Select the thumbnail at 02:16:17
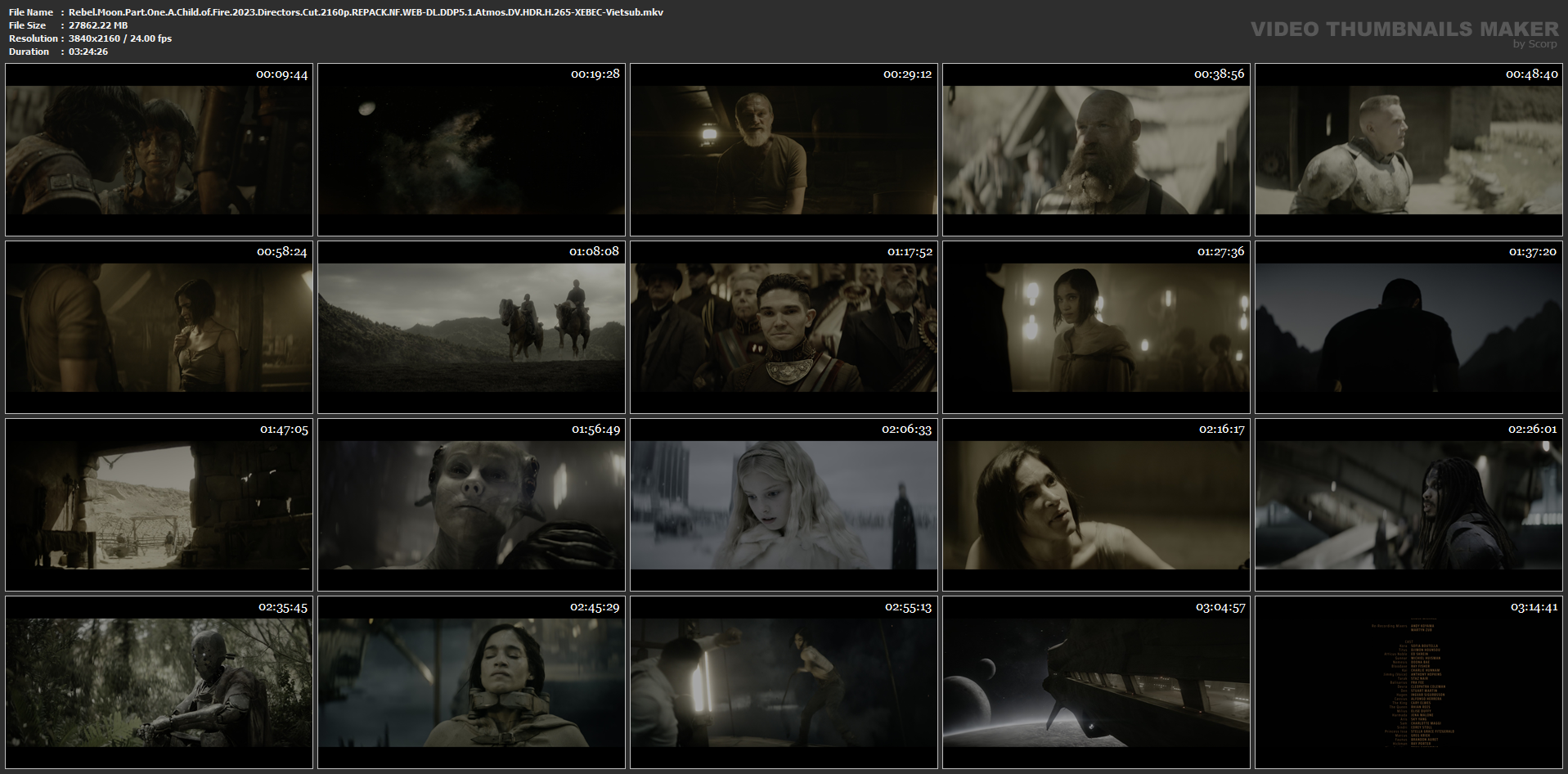This screenshot has height=774, width=1568. tap(1096, 505)
